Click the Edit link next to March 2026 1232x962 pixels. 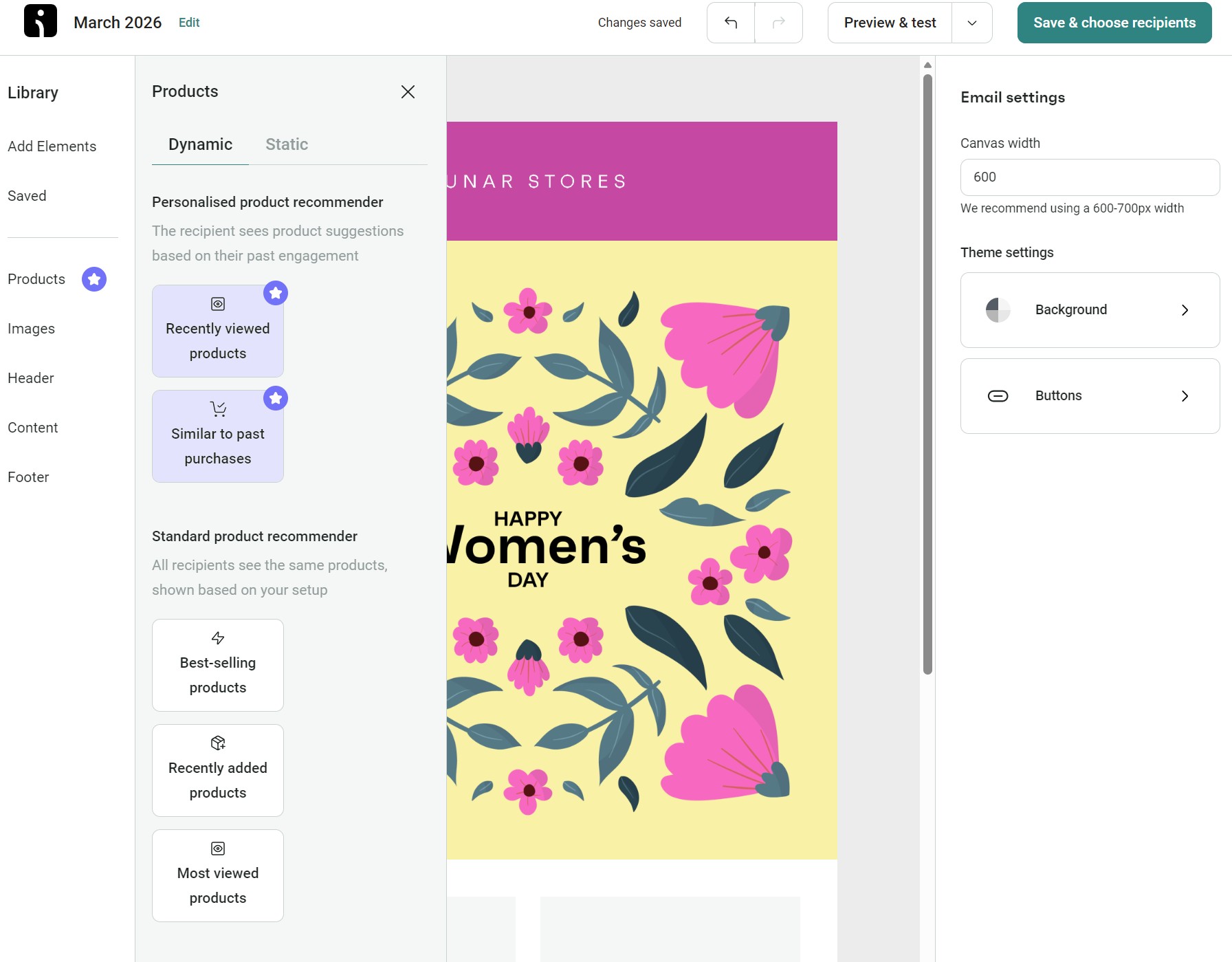point(188,22)
